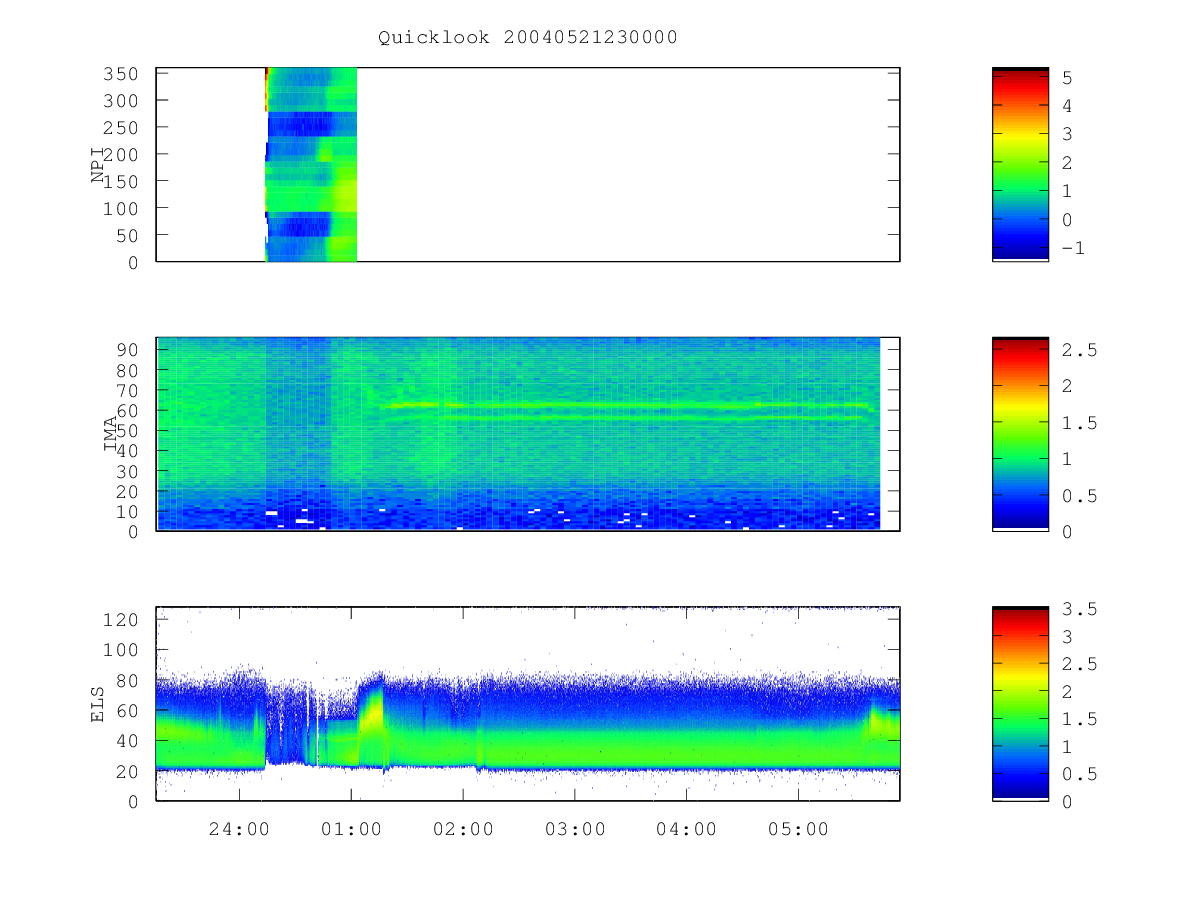Click the ELS y-axis label
The image size is (1200, 900).
click(x=98, y=704)
